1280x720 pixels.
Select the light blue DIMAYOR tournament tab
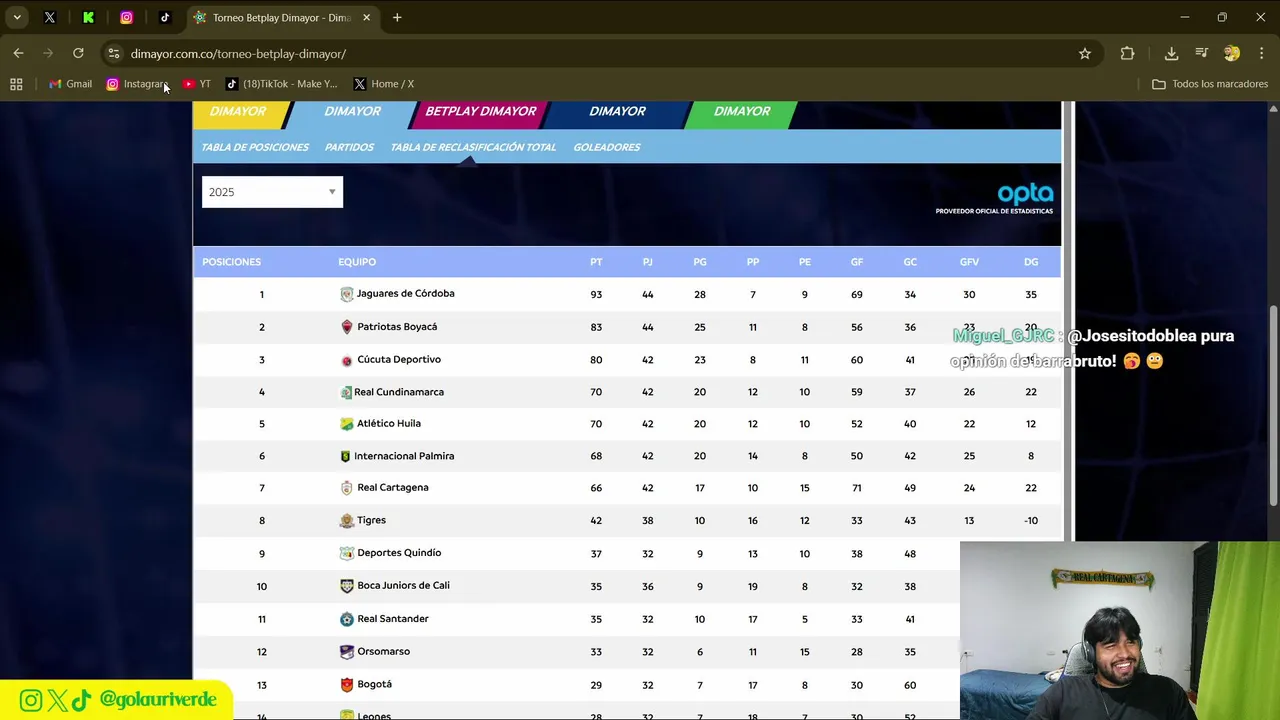coord(352,112)
